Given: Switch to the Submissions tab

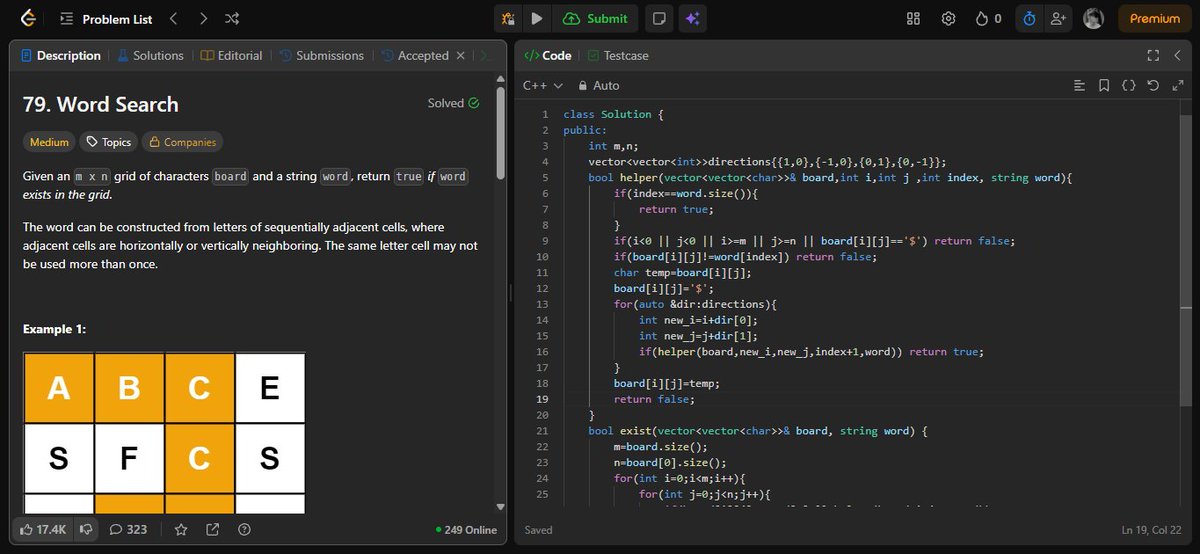Looking at the screenshot, I should pos(322,55).
